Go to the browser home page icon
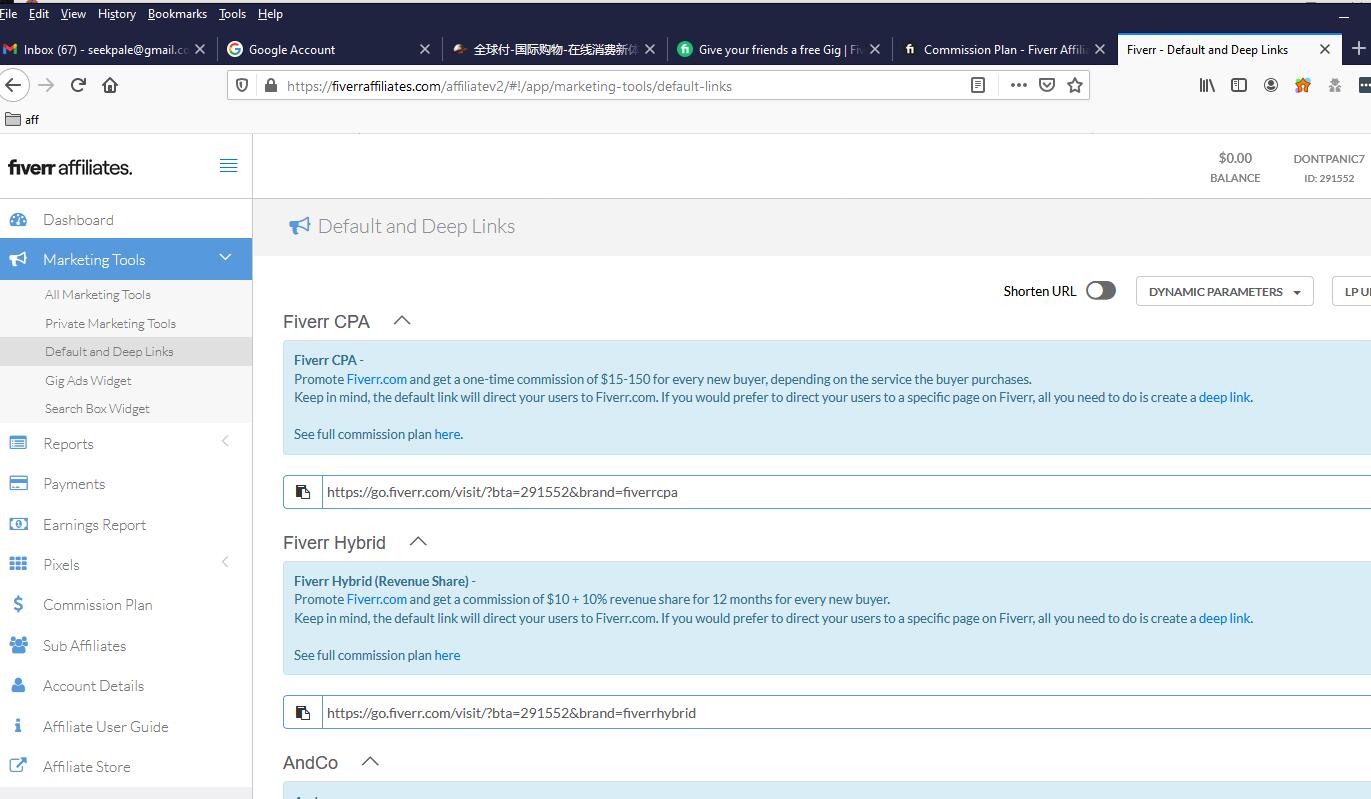Image resolution: width=1371 pixels, height=799 pixels. click(110, 86)
